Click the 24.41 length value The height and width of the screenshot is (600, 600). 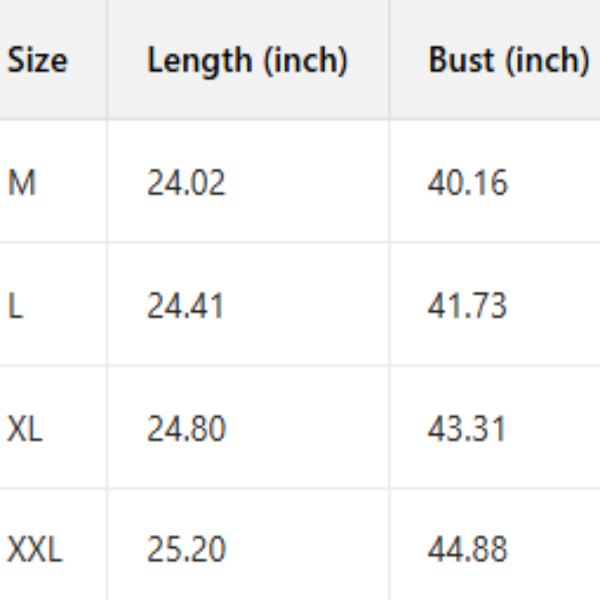pos(186,306)
